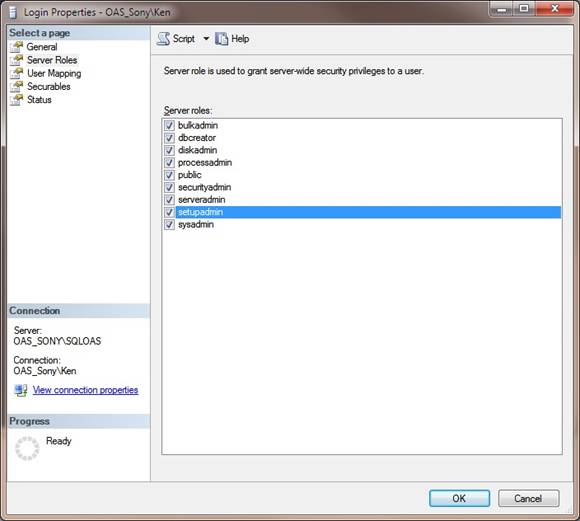Select the bulkadmin role name
580x521 pixels.
(198, 125)
